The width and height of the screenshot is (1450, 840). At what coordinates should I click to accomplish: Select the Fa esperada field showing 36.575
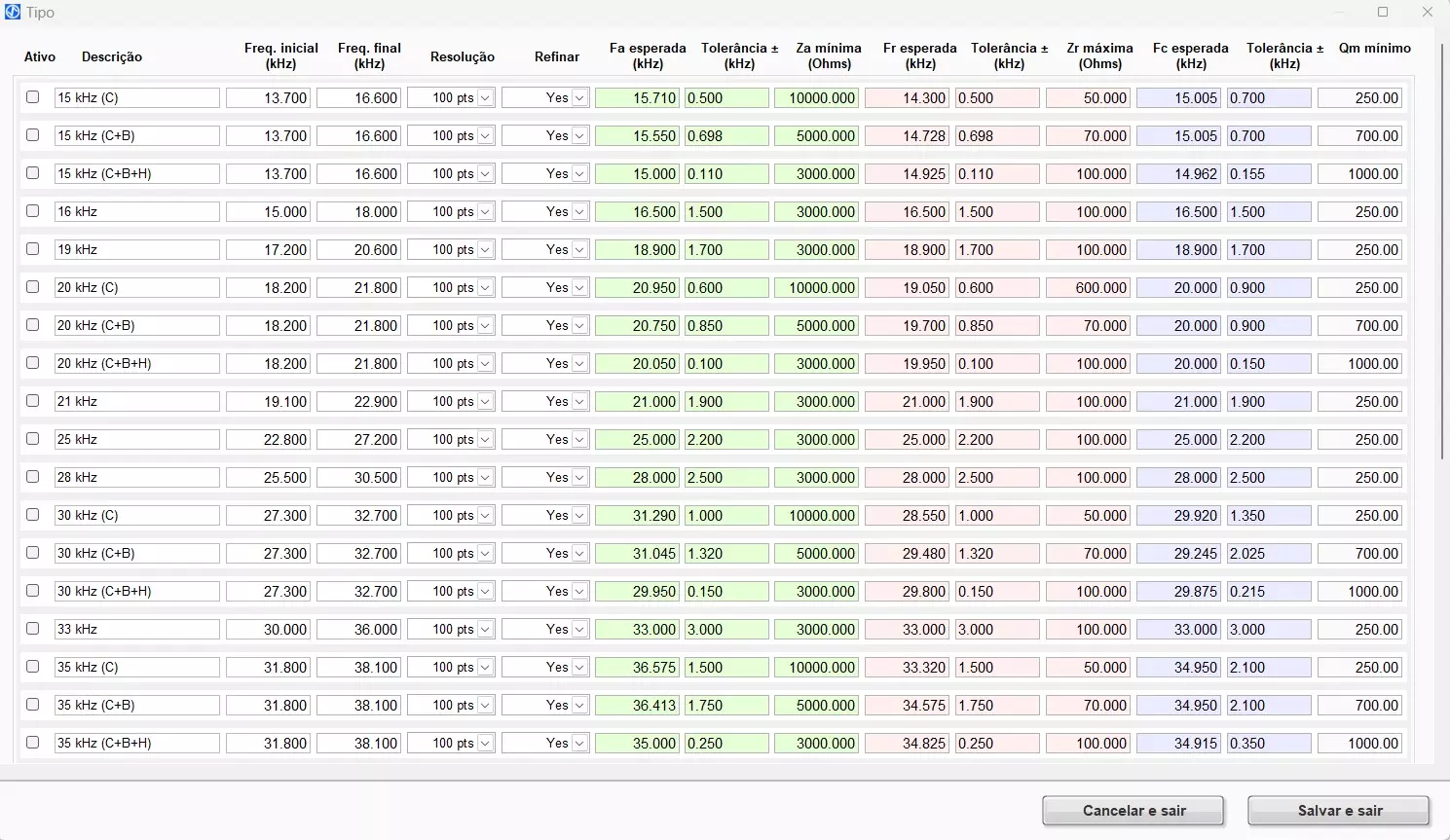[637, 668]
